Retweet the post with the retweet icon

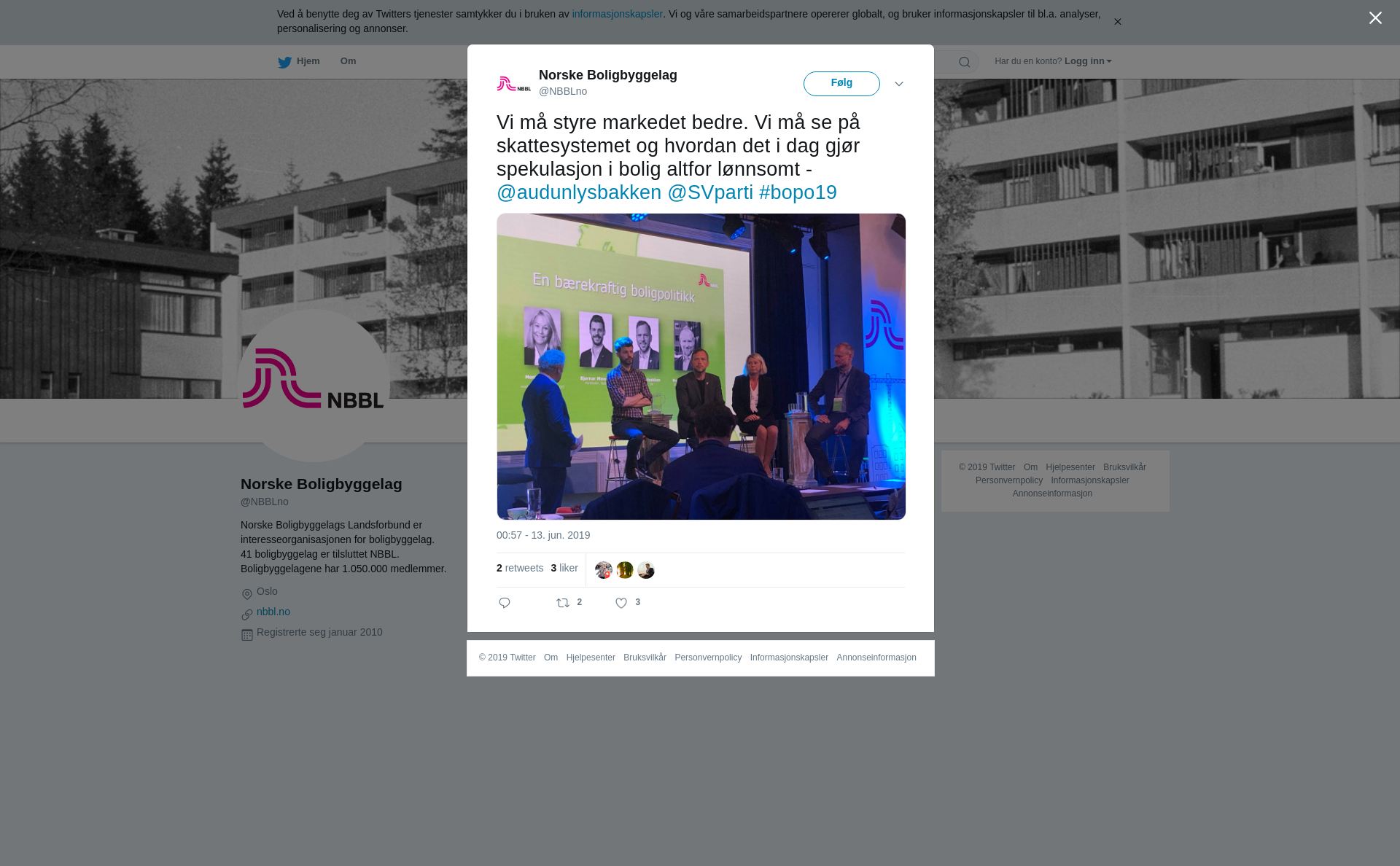563,603
